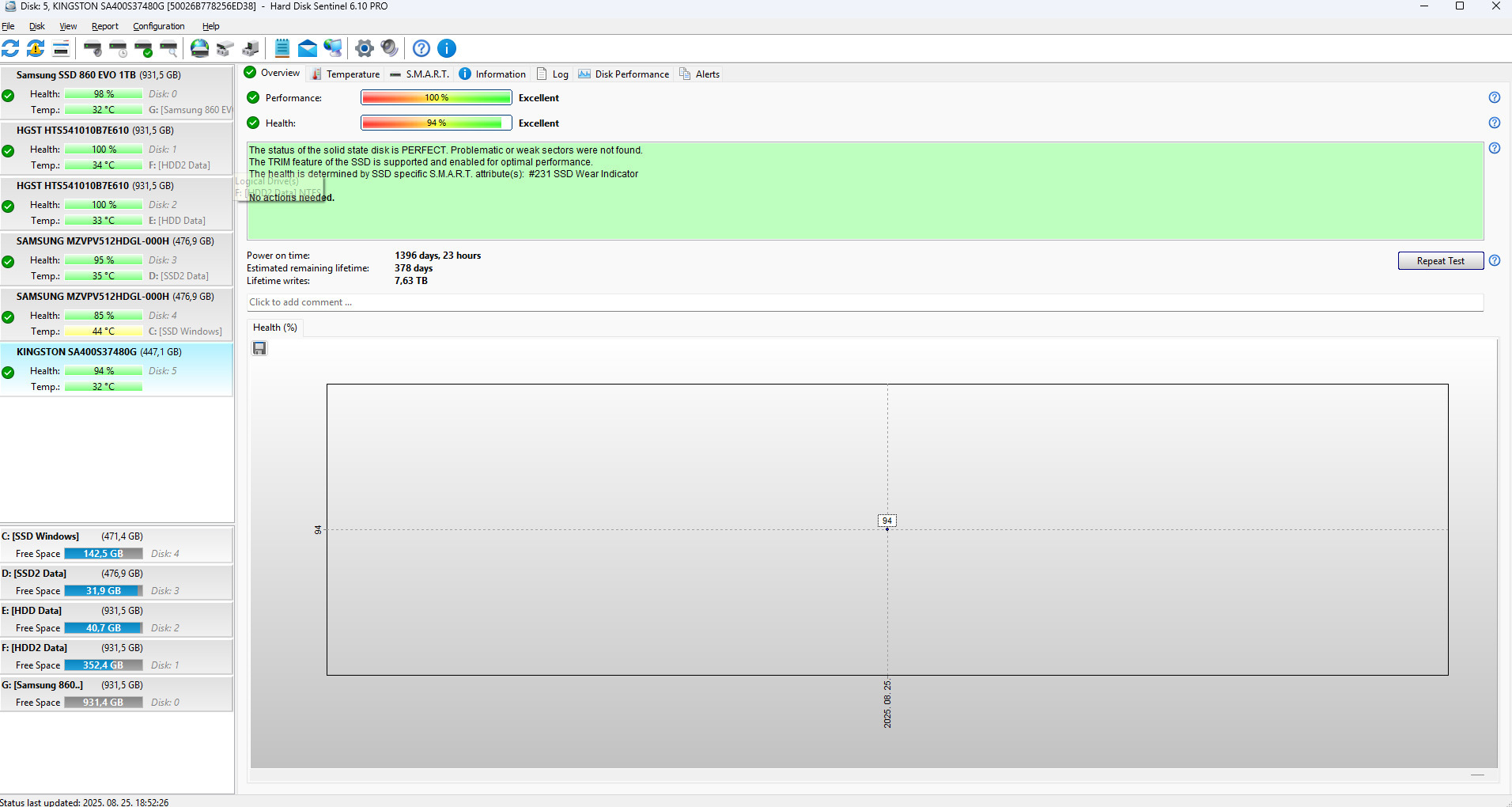
Task: Click power on time '1396 days, 23 hours'
Action: coord(438,256)
